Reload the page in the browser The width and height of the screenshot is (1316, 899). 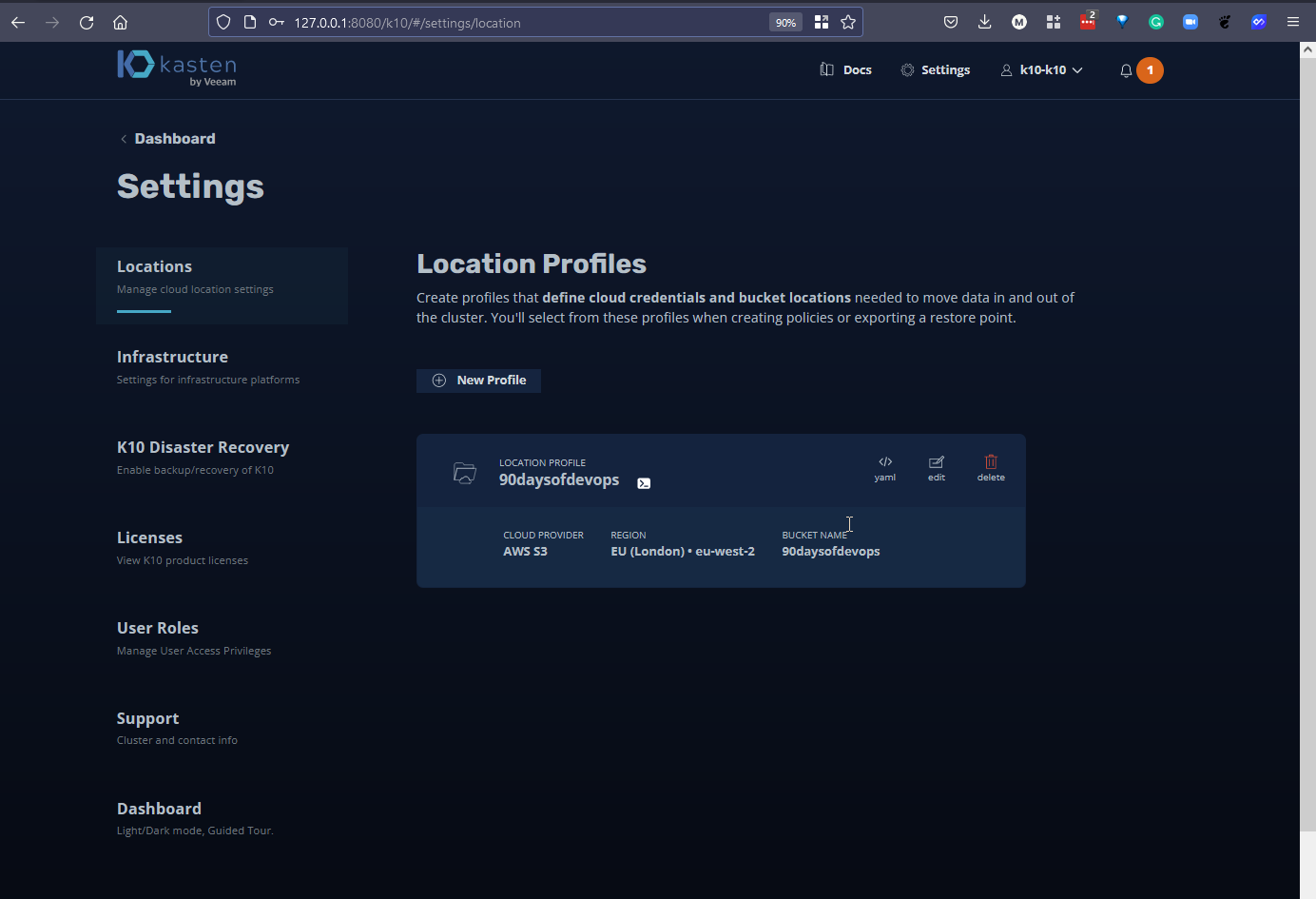[87, 22]
